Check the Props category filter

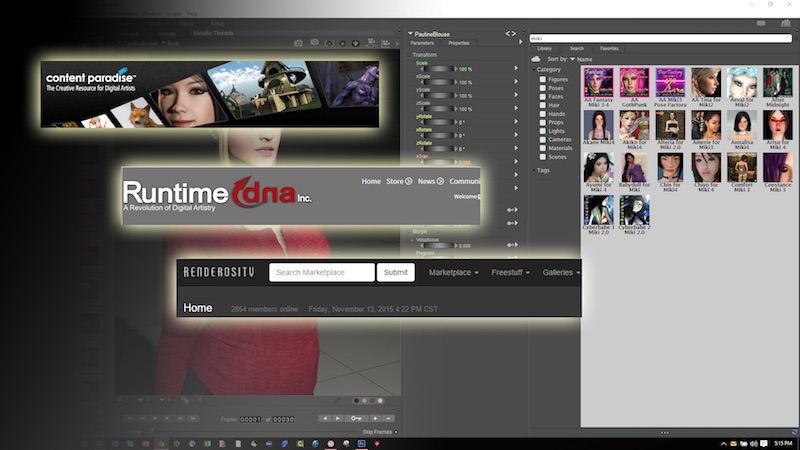(x=543, y=122)
